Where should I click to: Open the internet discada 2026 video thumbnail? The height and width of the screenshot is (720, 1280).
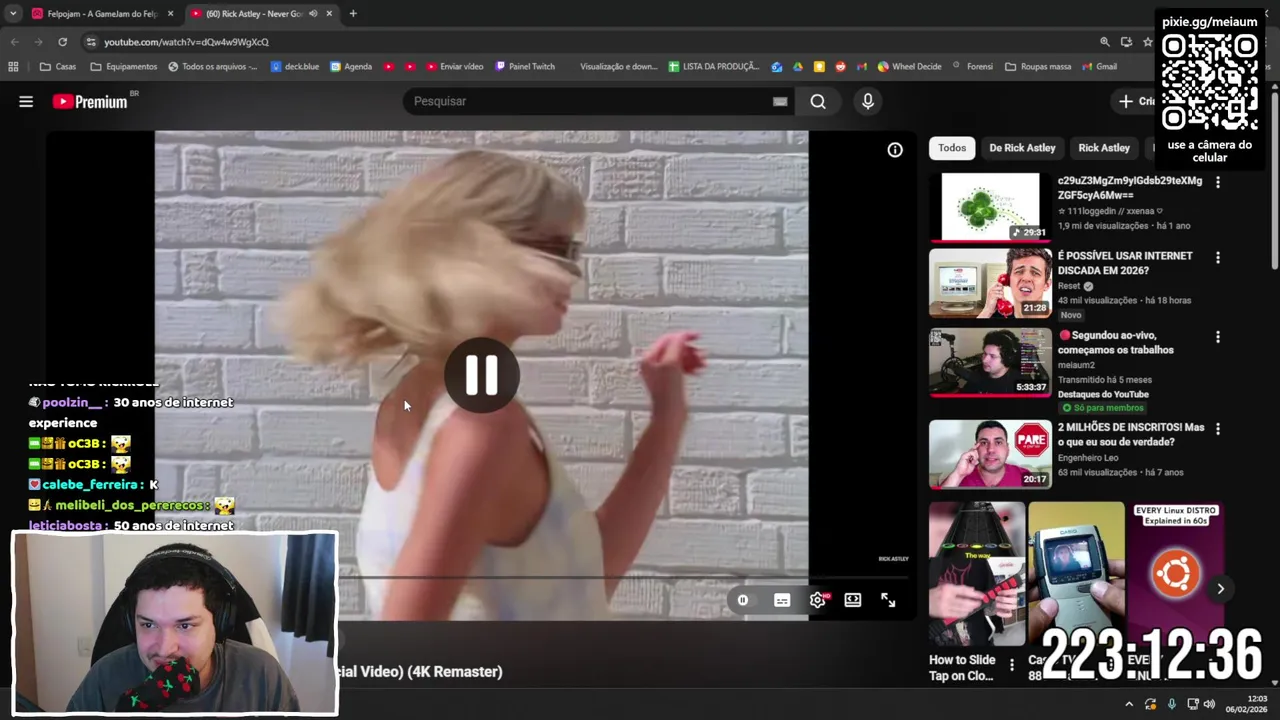pos(990,283)
